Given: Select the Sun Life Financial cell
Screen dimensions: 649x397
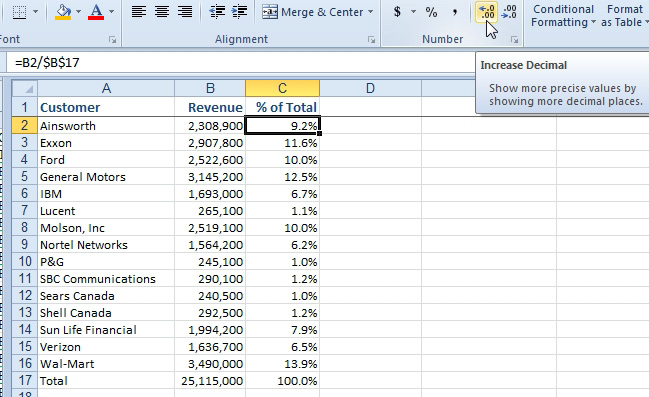Looking at the screenshot, I should click(106, 330).
